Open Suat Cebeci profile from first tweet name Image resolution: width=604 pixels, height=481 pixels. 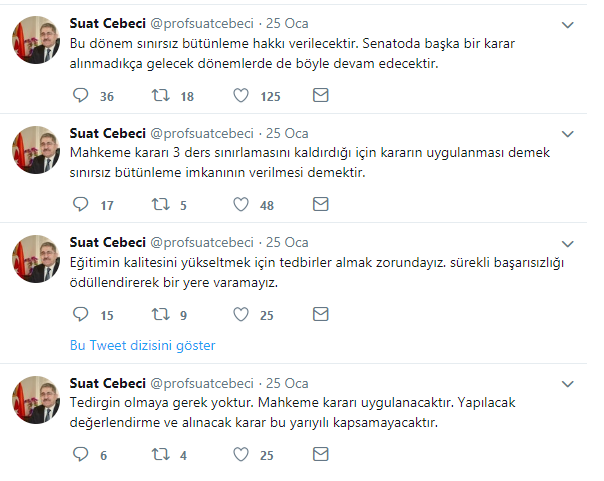click(106, 23)
